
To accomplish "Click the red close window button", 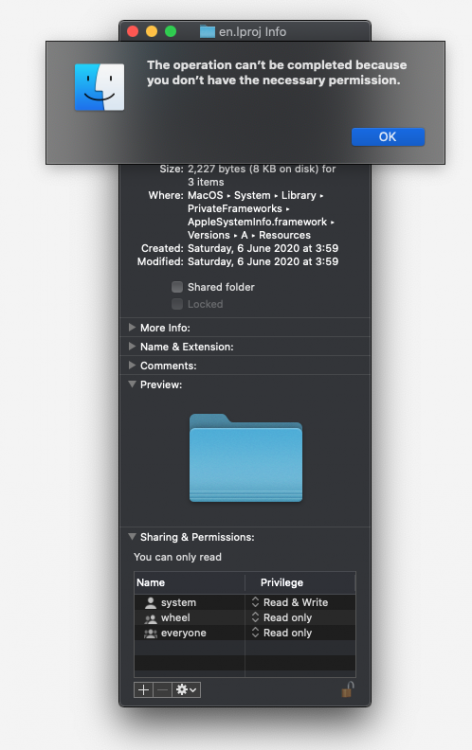I will click(x=133, y=32).
